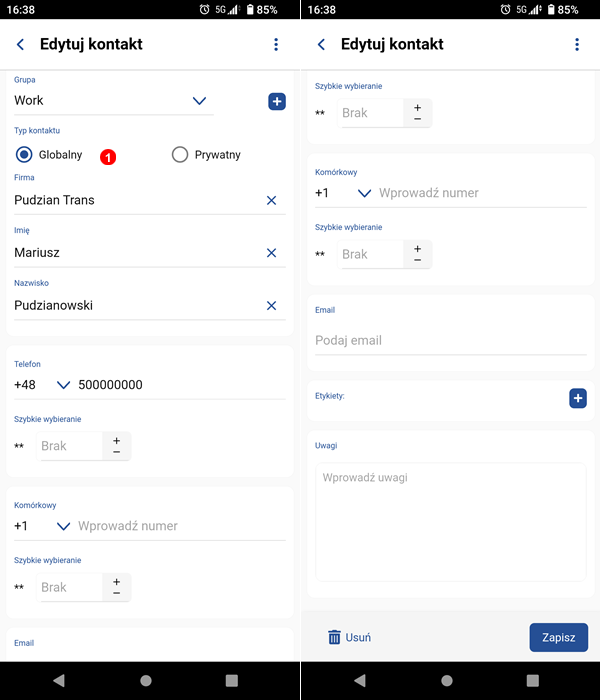Go back using left screen arrow
The height and width of the screenshot is (700, 600).
(21, 44)
